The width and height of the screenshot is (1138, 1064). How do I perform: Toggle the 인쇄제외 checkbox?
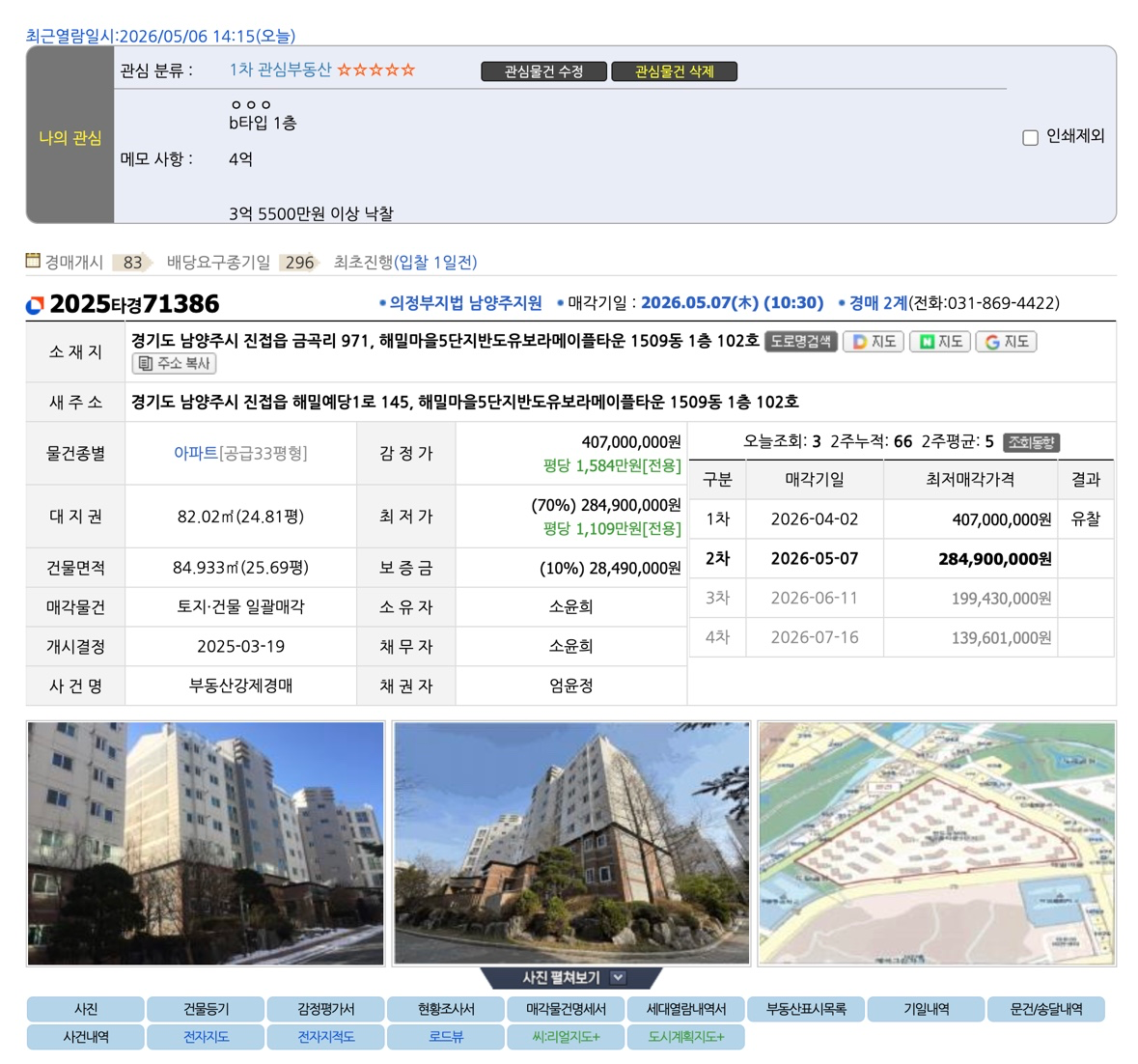1030,137
